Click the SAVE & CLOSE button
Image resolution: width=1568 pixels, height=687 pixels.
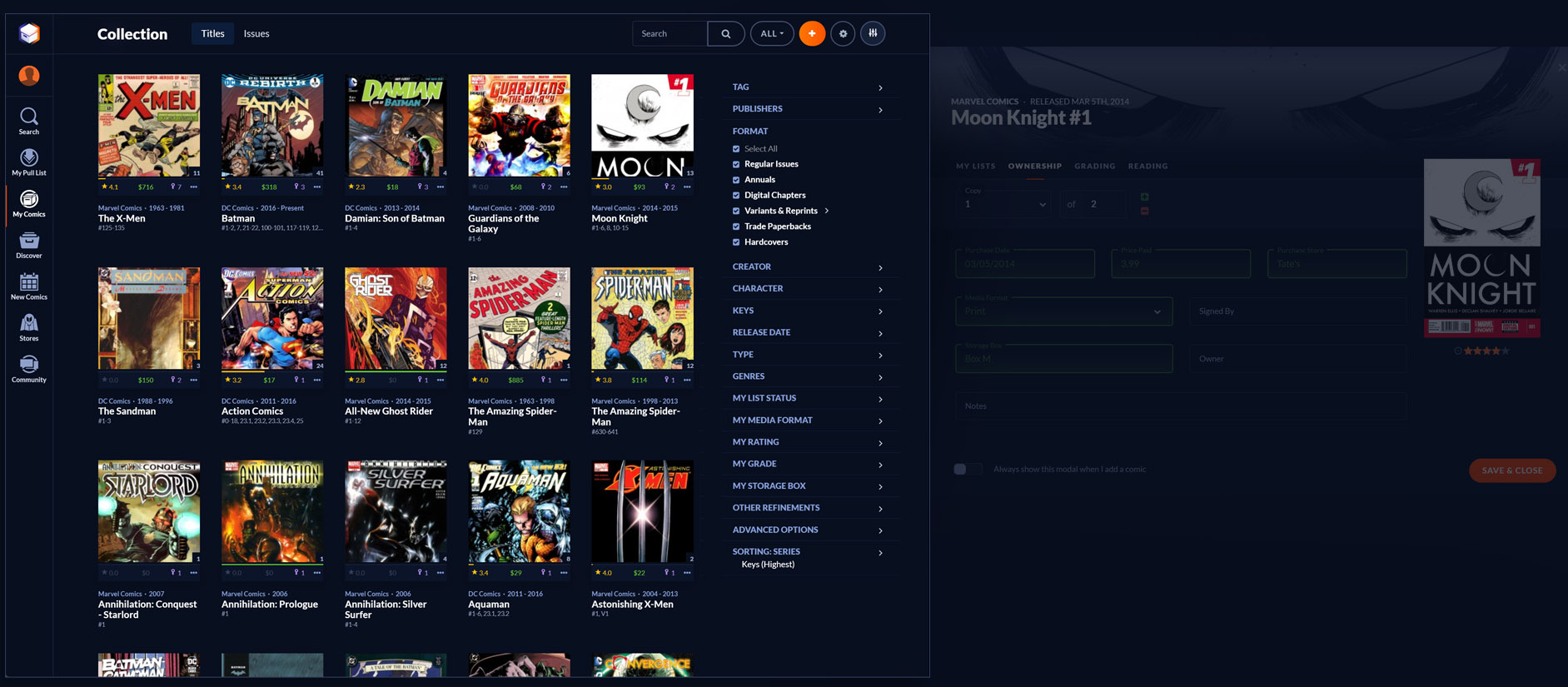pos(1512,470)
